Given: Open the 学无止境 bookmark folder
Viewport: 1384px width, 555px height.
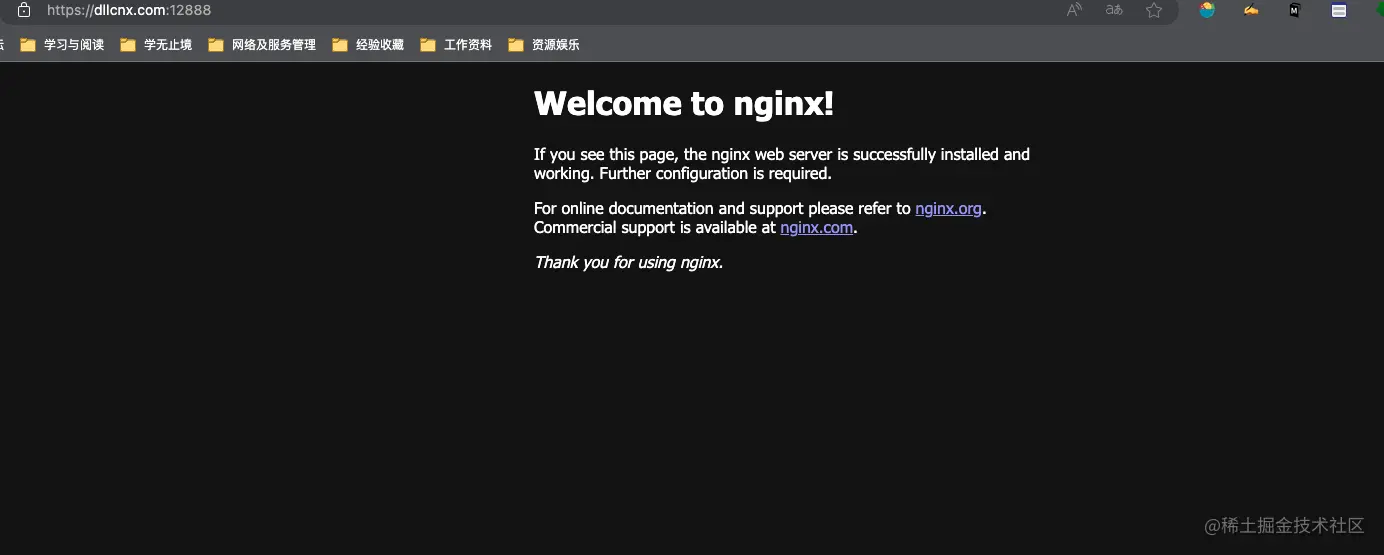Looking at the screenshot, I should pos(156,45).
